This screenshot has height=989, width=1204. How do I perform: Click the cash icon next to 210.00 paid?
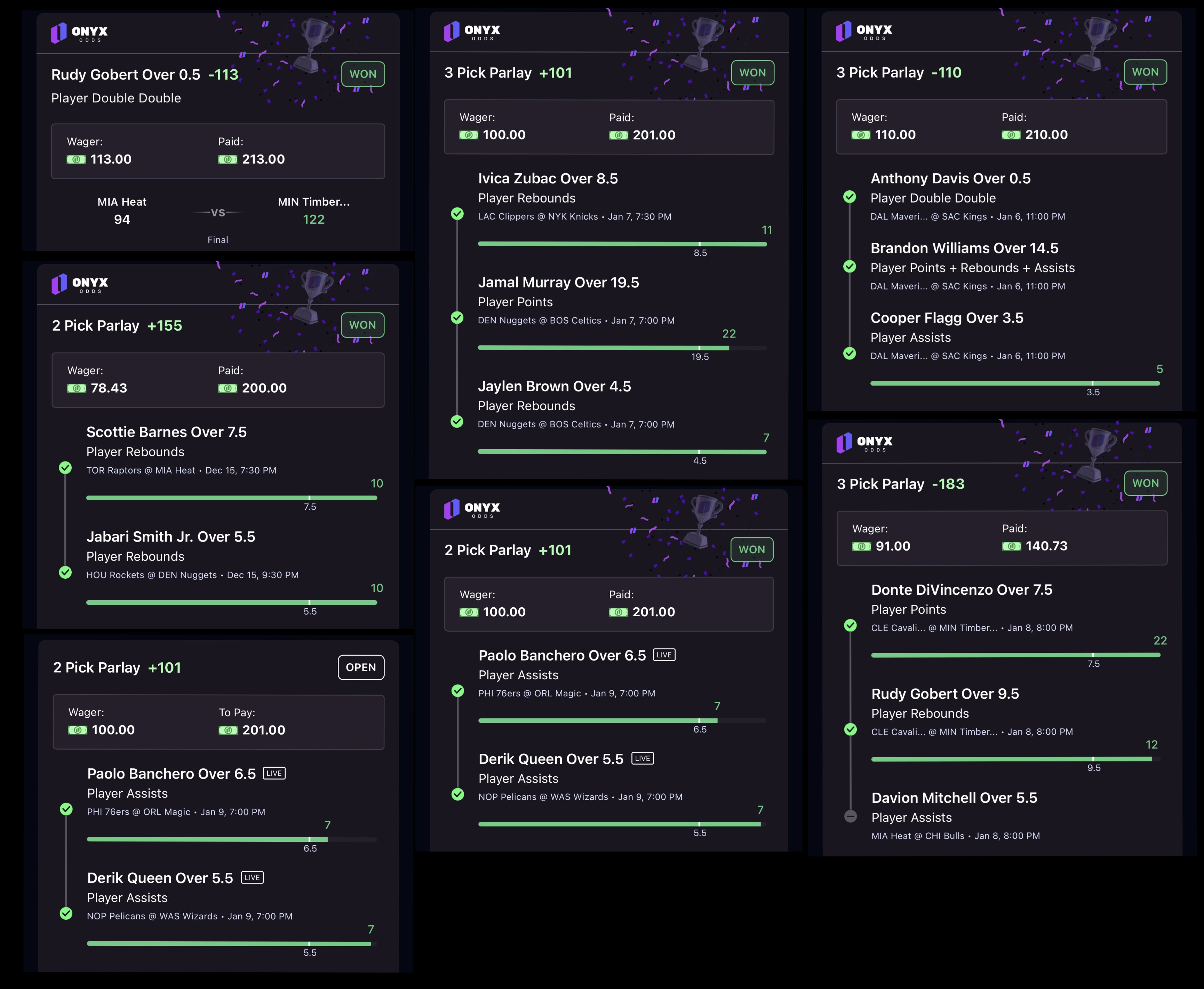1011,135
